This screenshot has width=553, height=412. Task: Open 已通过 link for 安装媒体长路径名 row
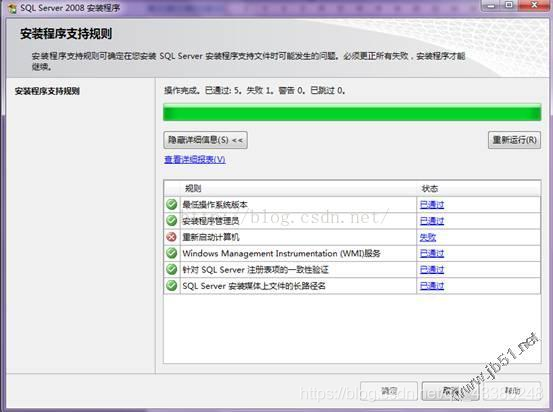(432, 286)
